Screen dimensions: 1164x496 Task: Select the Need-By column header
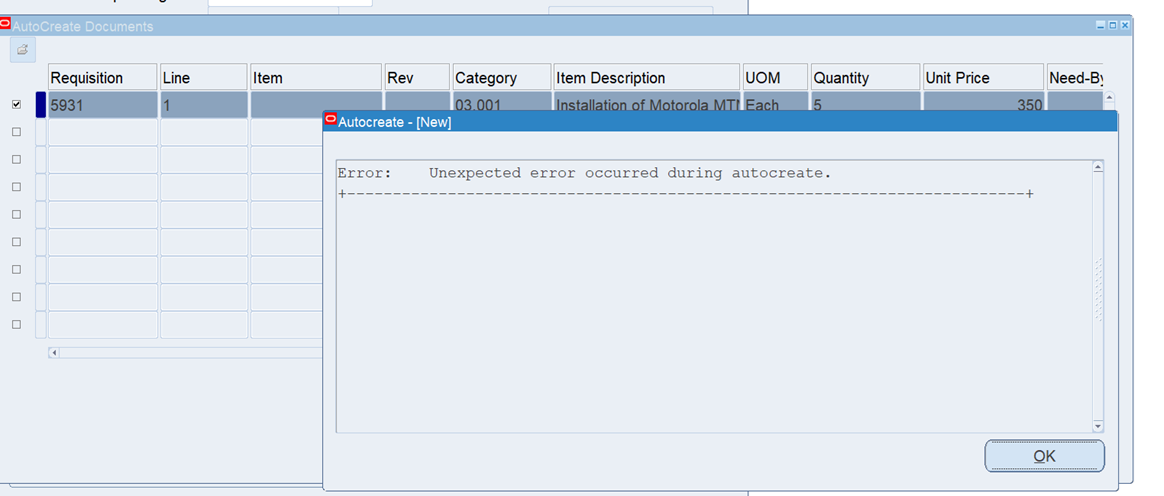[x=1075, y=77]
